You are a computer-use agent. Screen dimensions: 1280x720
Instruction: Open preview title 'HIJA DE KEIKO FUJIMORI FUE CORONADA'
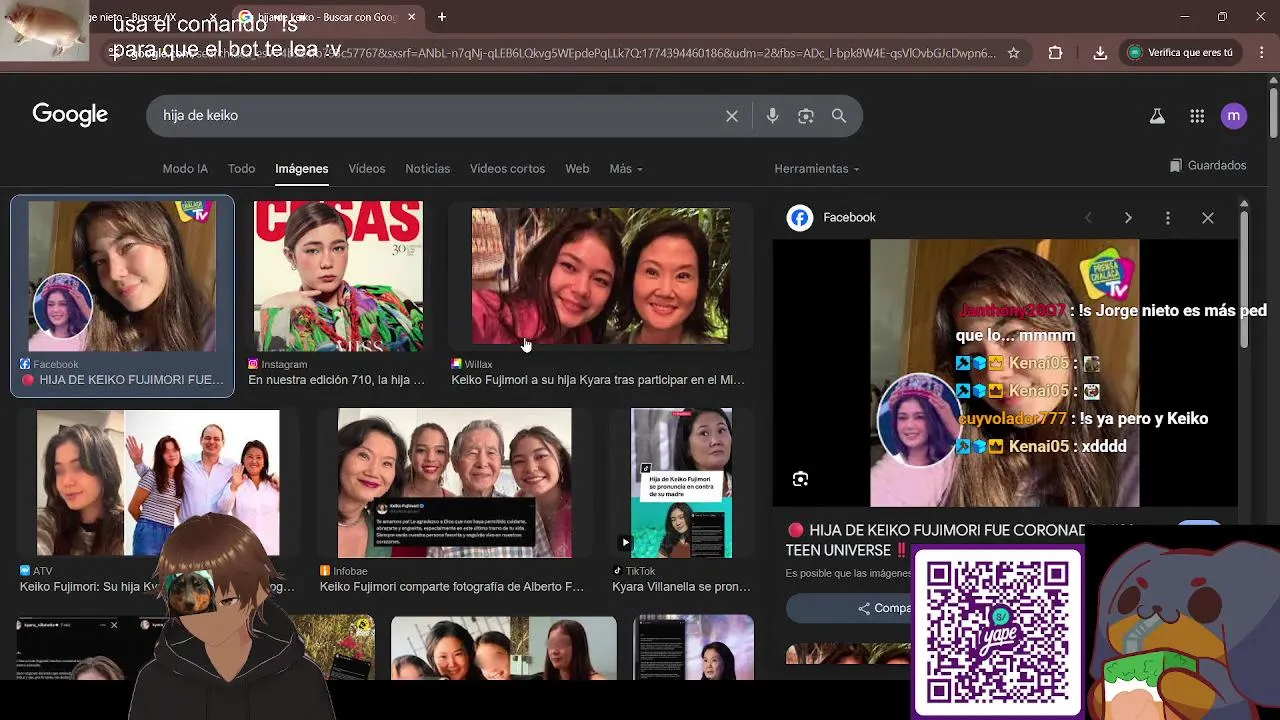(935, 540)
